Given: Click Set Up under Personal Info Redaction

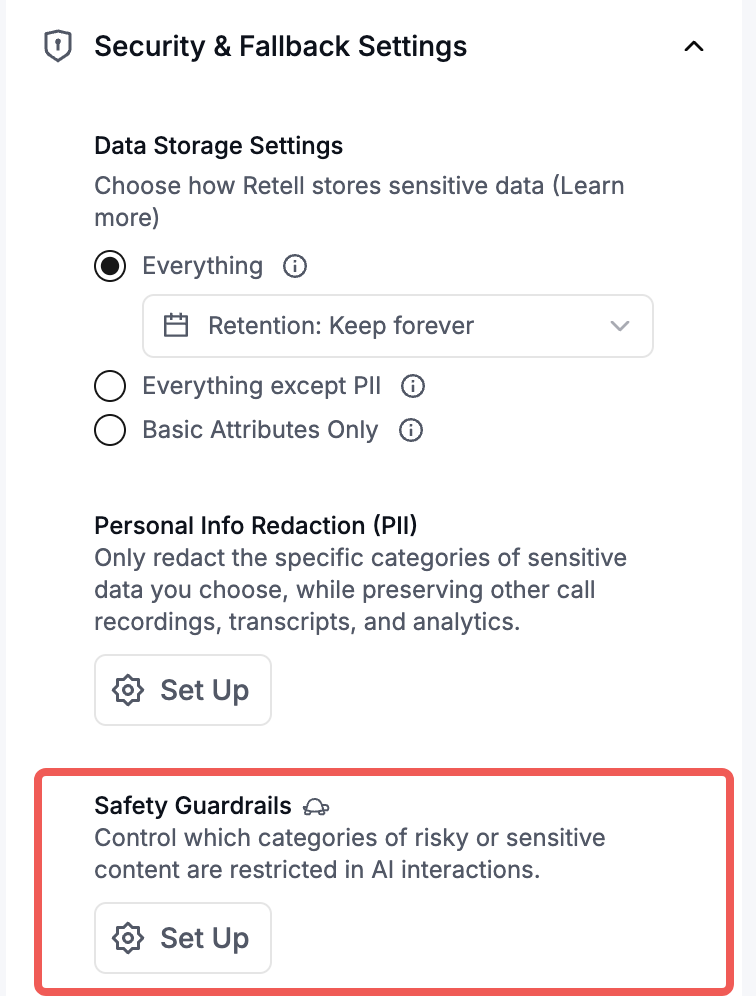Looking at the screenshot, I should [183, 690].
